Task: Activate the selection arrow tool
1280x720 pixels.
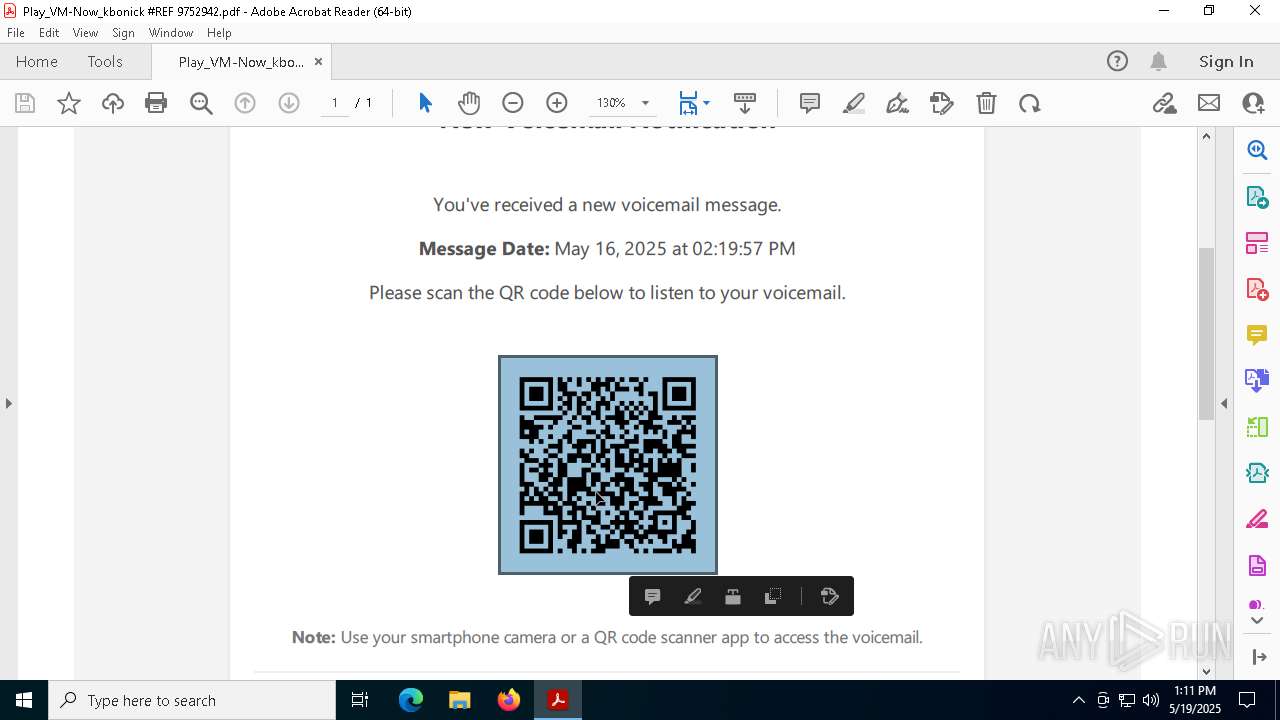Action: [425, 103]
